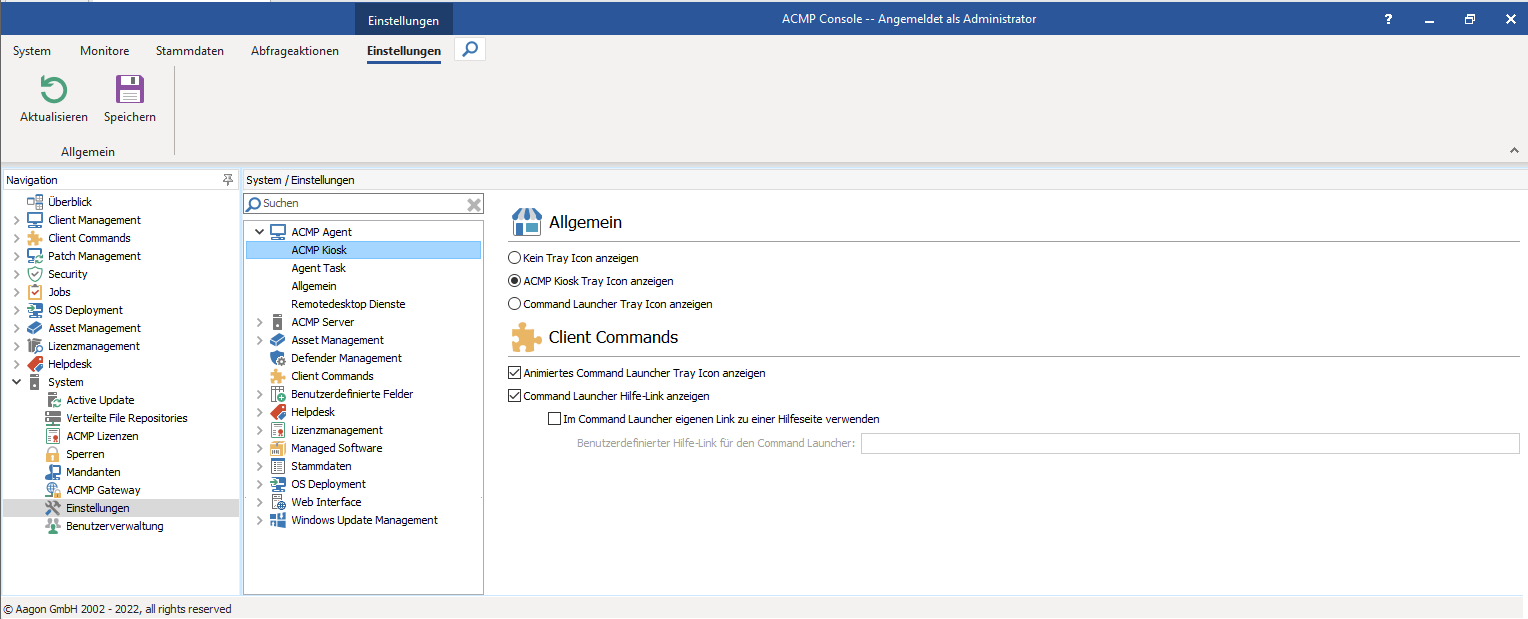Click the OS Deployment icon in Navigation
The width and height of the screenshot is (1528, 619).
[35, 310]
